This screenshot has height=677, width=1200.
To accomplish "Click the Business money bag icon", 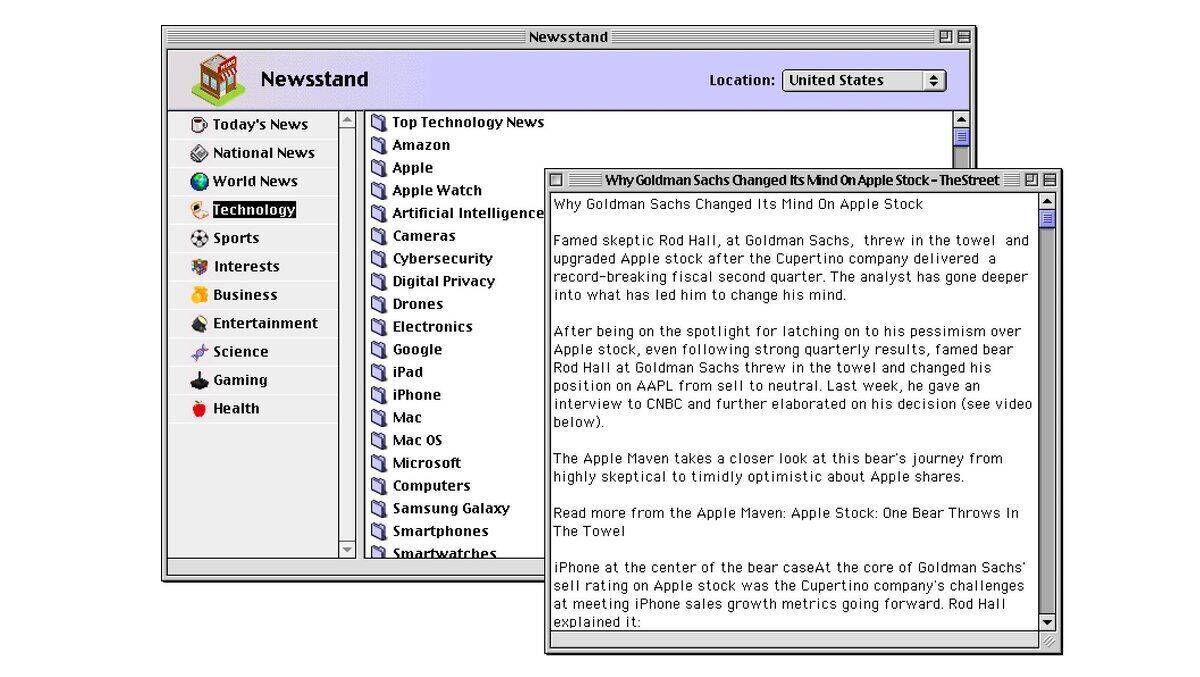I will 199,295.
